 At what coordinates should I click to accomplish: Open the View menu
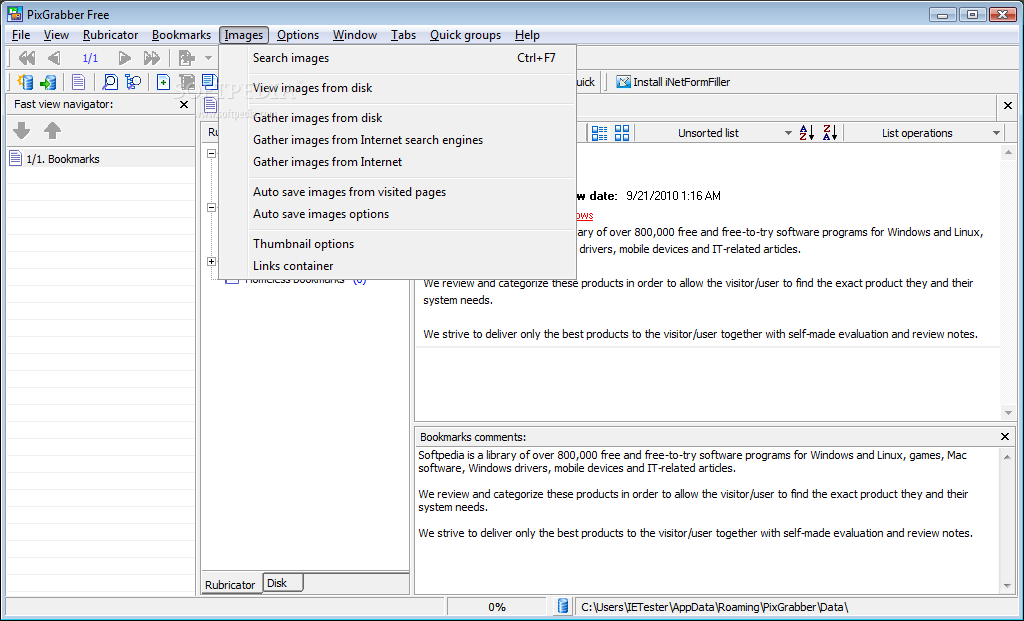click(56, 35)
